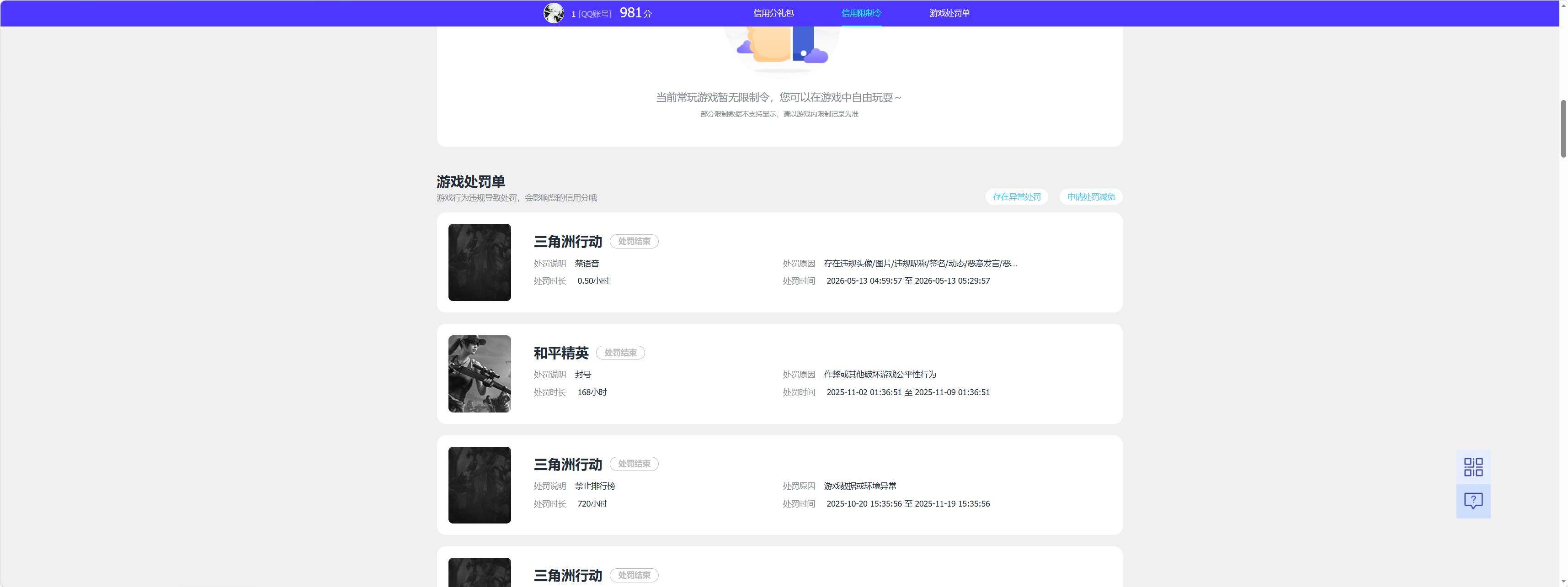Click the user avatar in the header
Screen dimensions: 1568x587
click(553, 13)
